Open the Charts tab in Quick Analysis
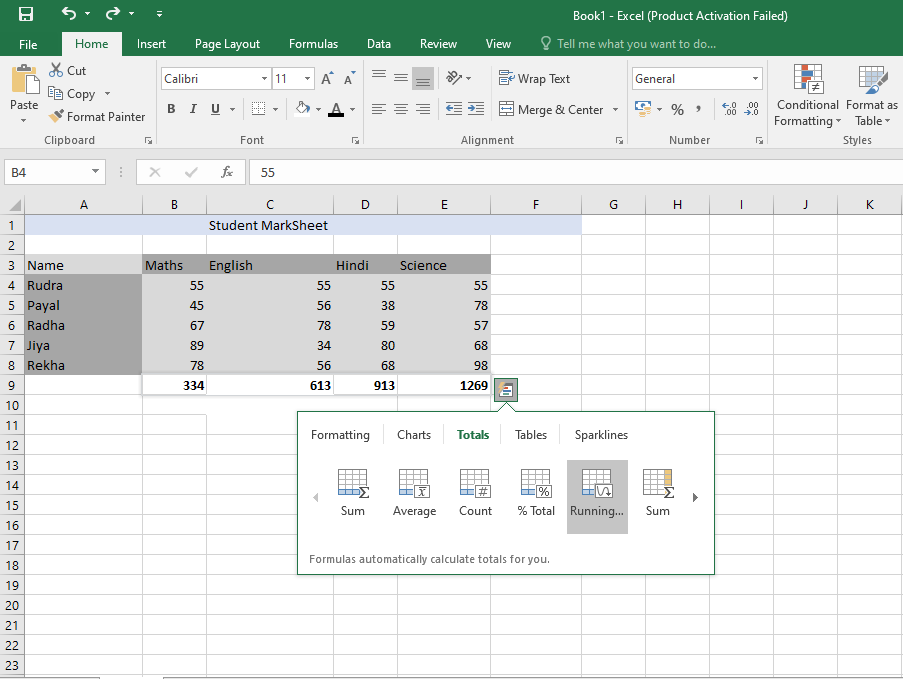Viewport: 903px width, 679px height. (413, 435)
